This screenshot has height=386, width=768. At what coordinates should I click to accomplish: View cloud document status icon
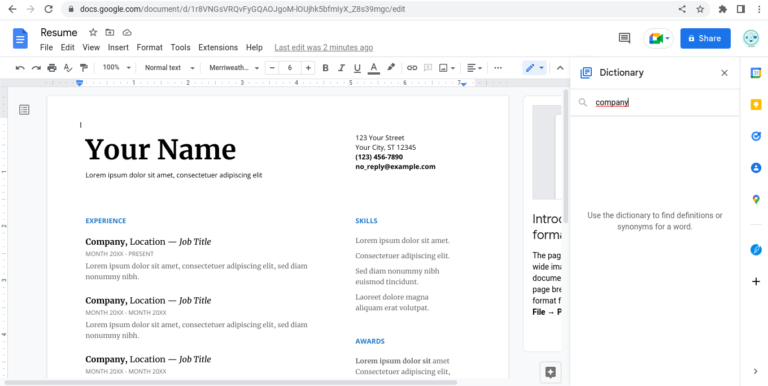pos(127,32)
